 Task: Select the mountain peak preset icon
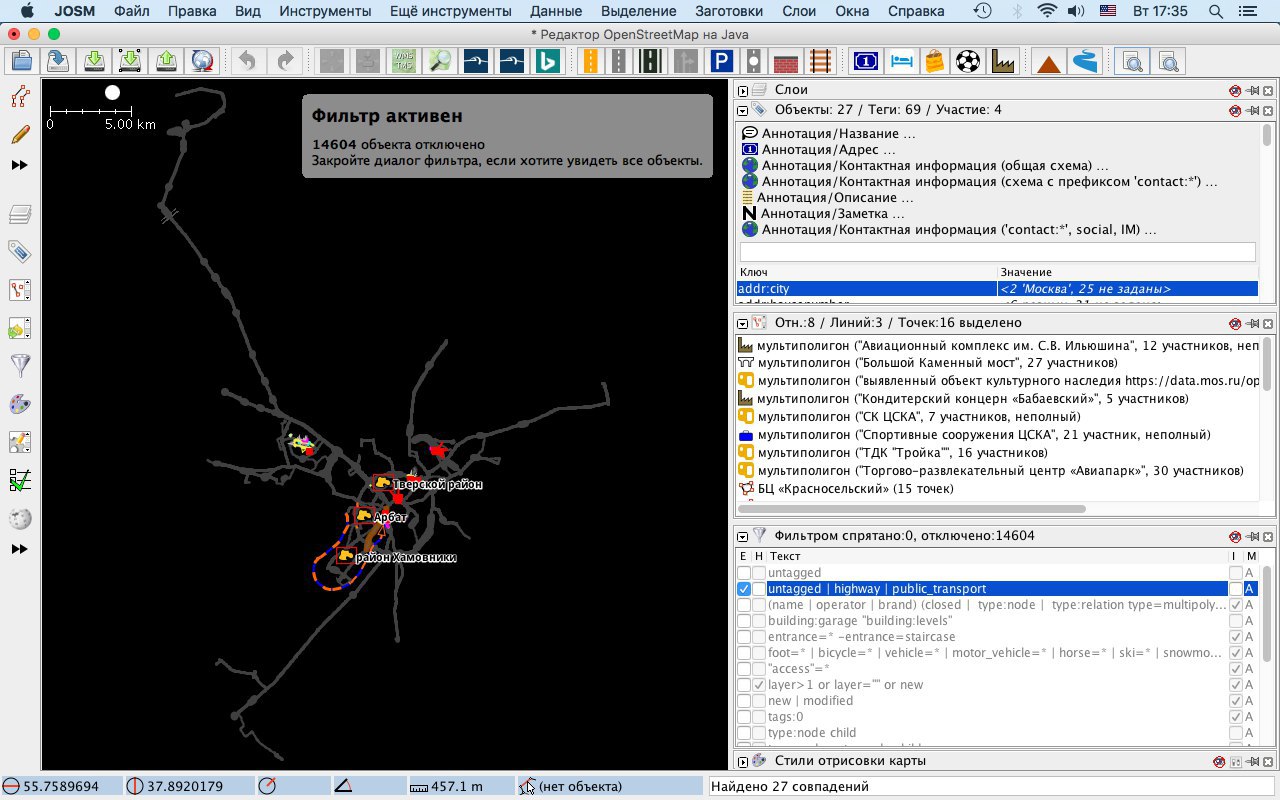coord(1049,61)
